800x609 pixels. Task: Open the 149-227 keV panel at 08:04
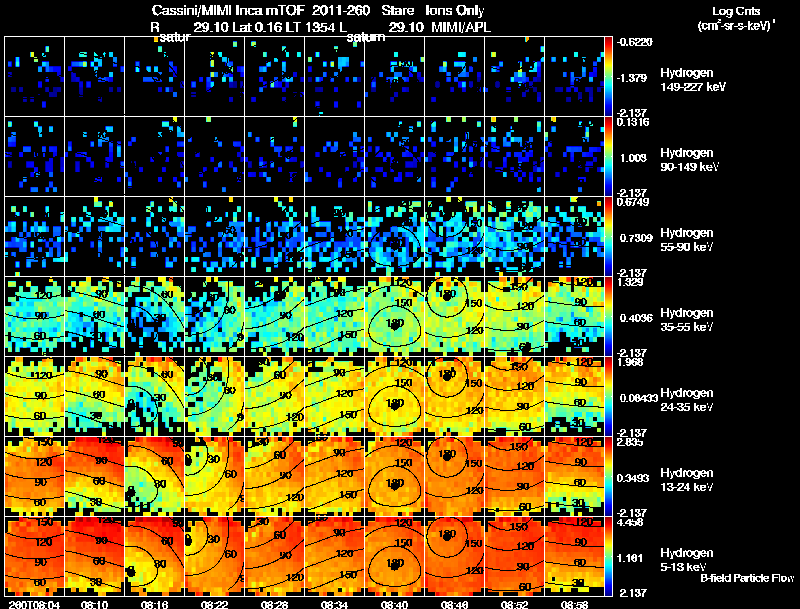(x=35, y=77)
